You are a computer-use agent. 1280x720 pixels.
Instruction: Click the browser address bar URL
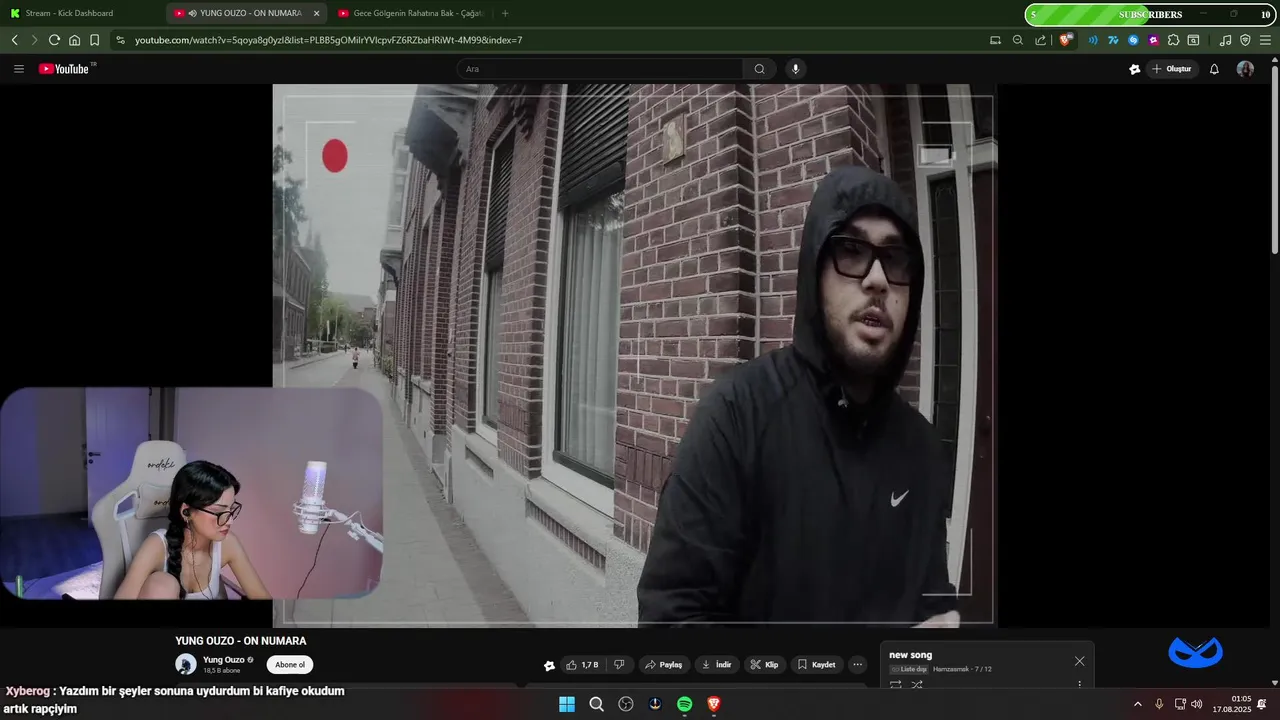(329, 40)
